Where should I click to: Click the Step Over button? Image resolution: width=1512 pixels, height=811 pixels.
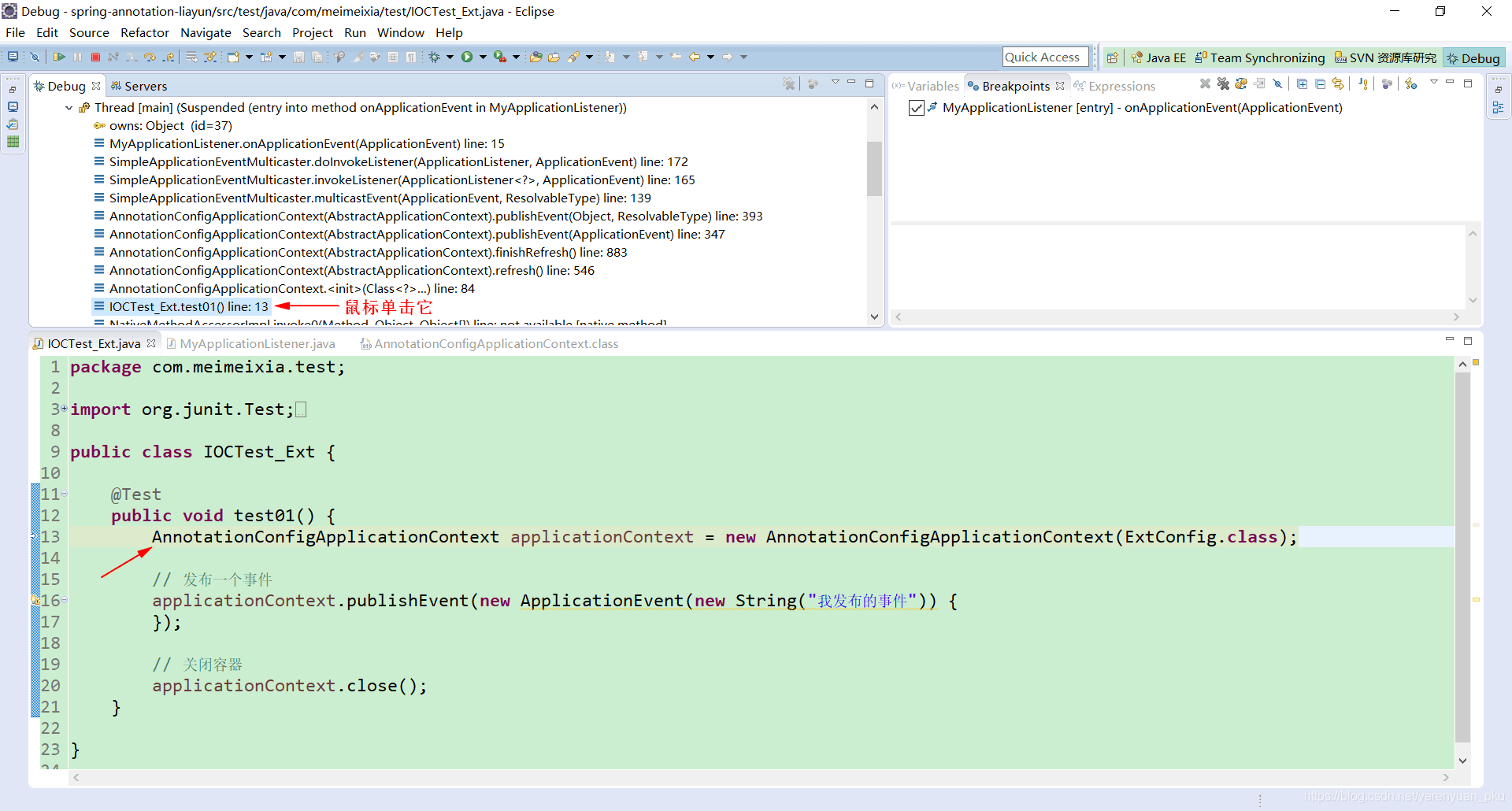click(x=150, y=57)
